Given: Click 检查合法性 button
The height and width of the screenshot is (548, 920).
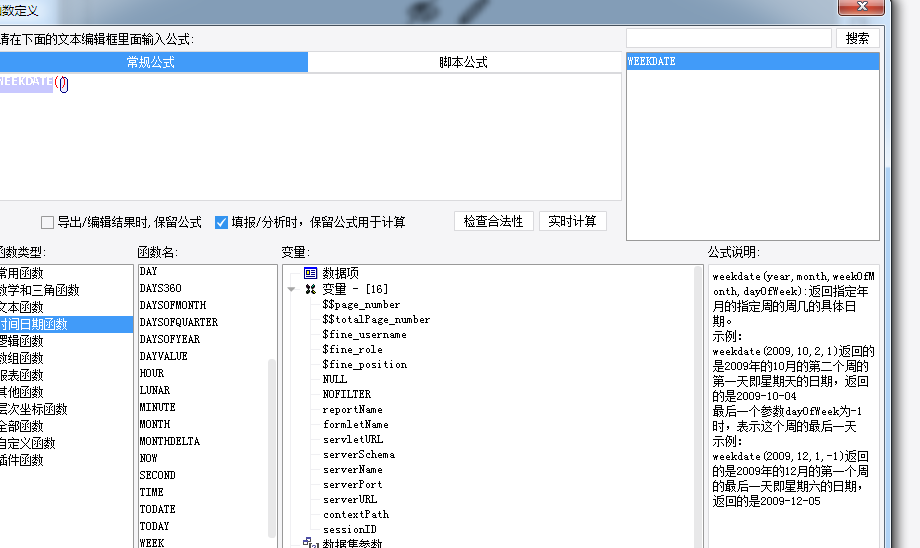Looking at the screenshot, I should [493, 221].
